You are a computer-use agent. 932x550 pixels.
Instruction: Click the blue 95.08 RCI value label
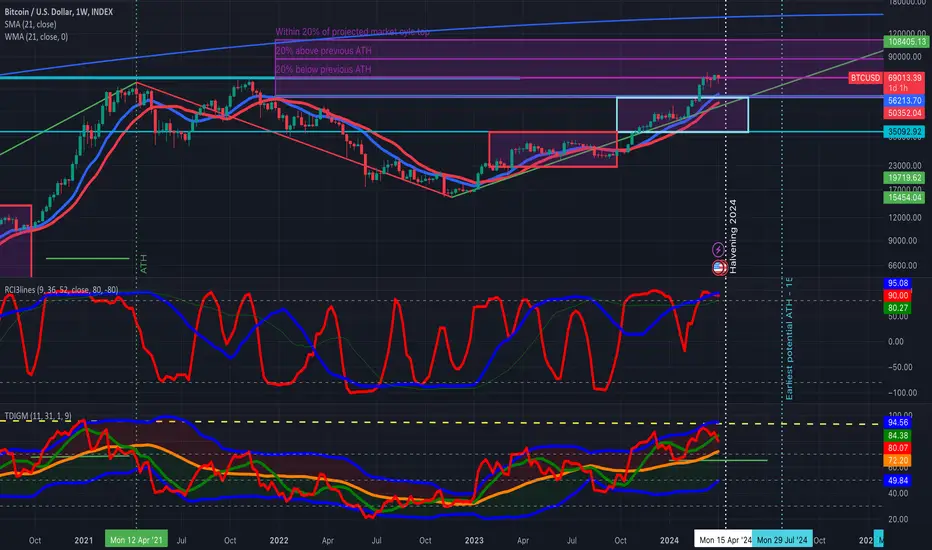coord(898,283)
